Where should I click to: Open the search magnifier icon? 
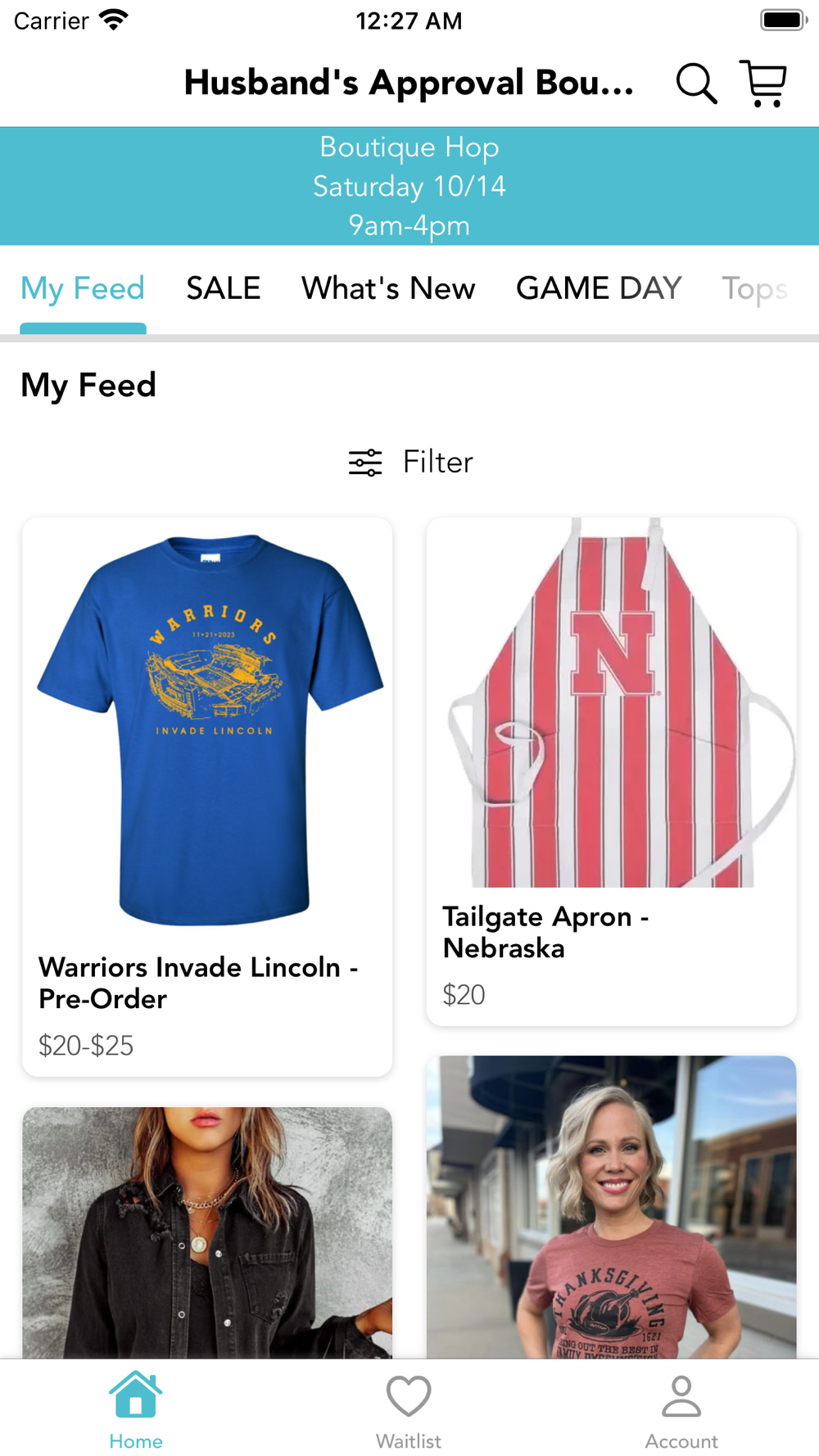coord(696,84)
